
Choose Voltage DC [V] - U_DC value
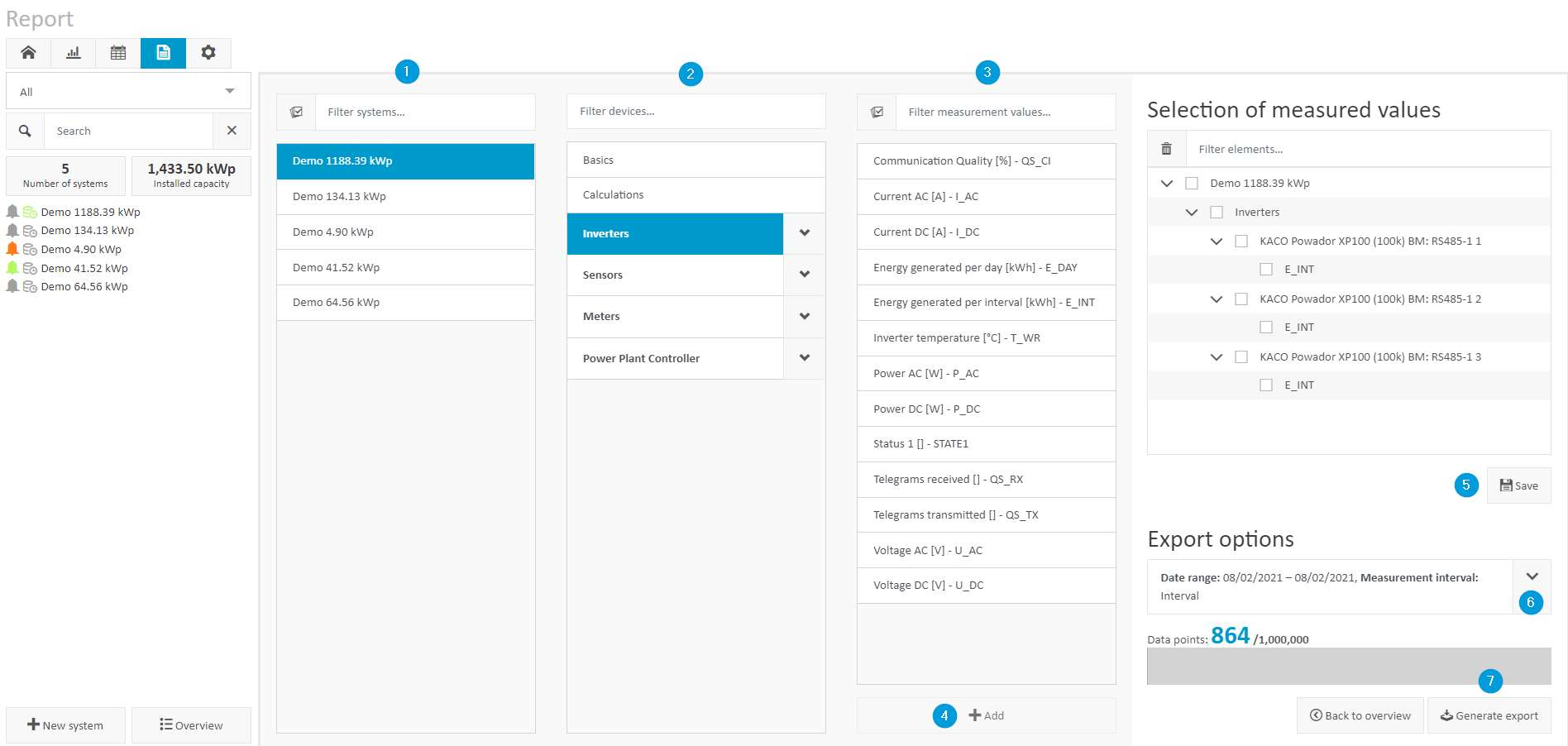pyautogui.click(x=986, y=586)
